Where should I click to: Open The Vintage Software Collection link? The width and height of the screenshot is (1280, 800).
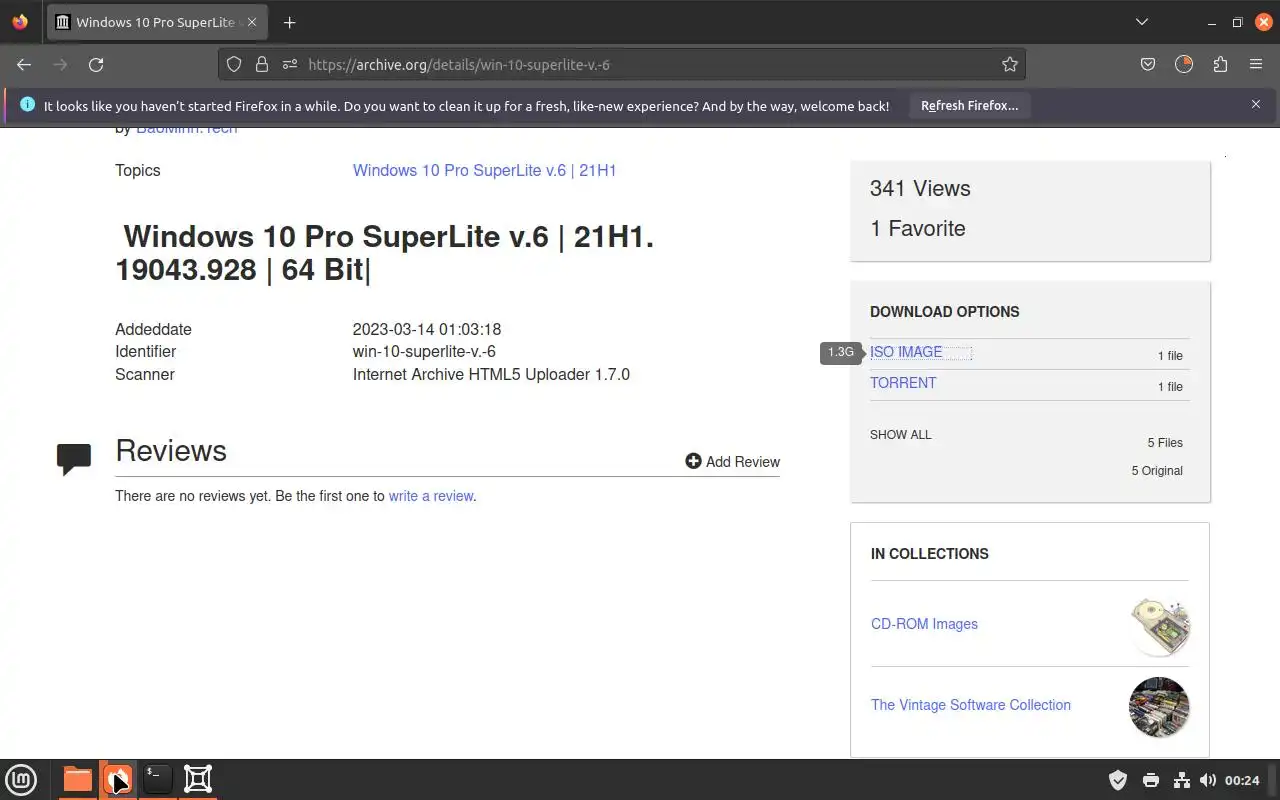pos(971,705)
